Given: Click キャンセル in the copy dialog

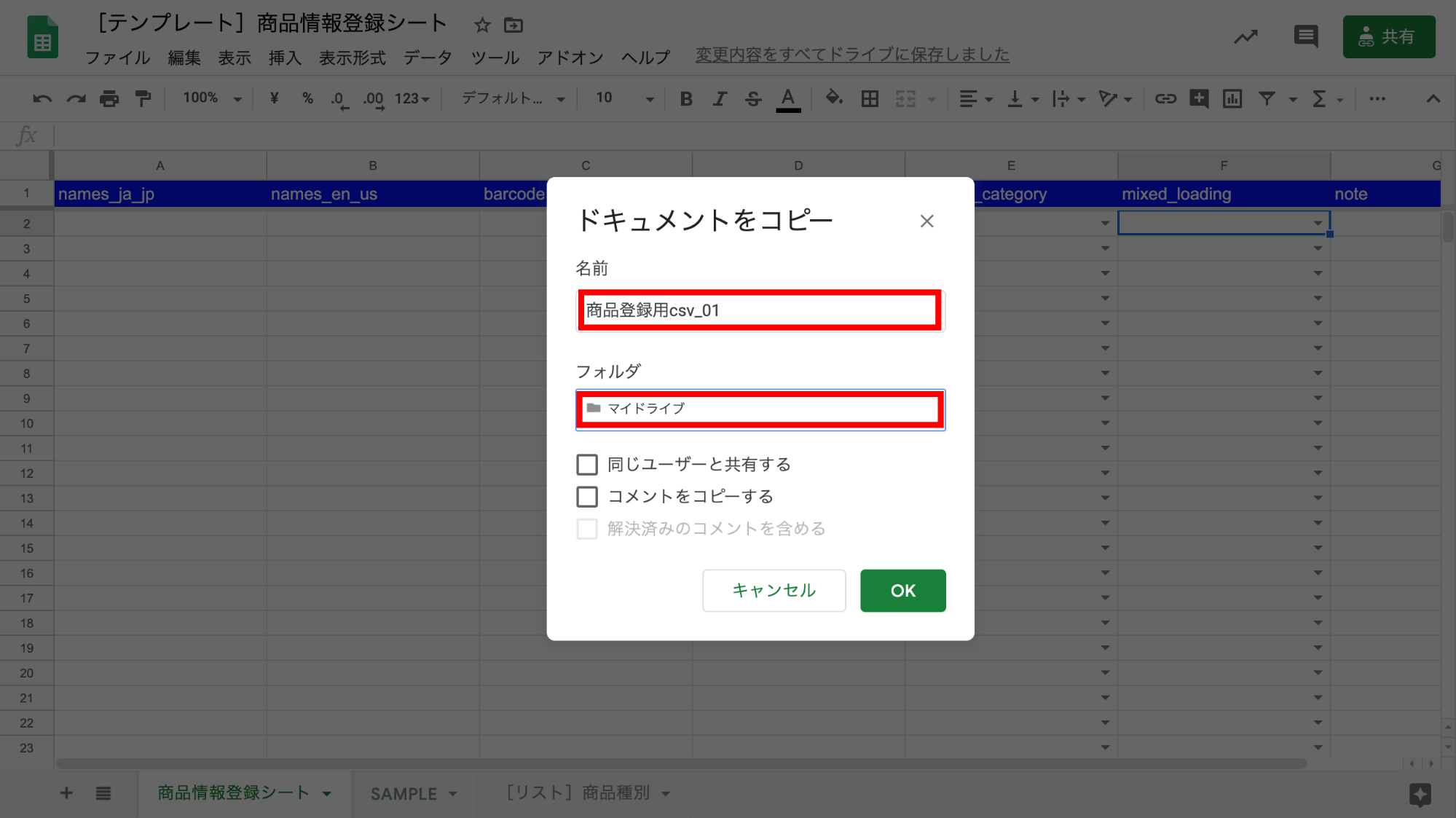Looking at the screenshot, I should pos(774,590).
